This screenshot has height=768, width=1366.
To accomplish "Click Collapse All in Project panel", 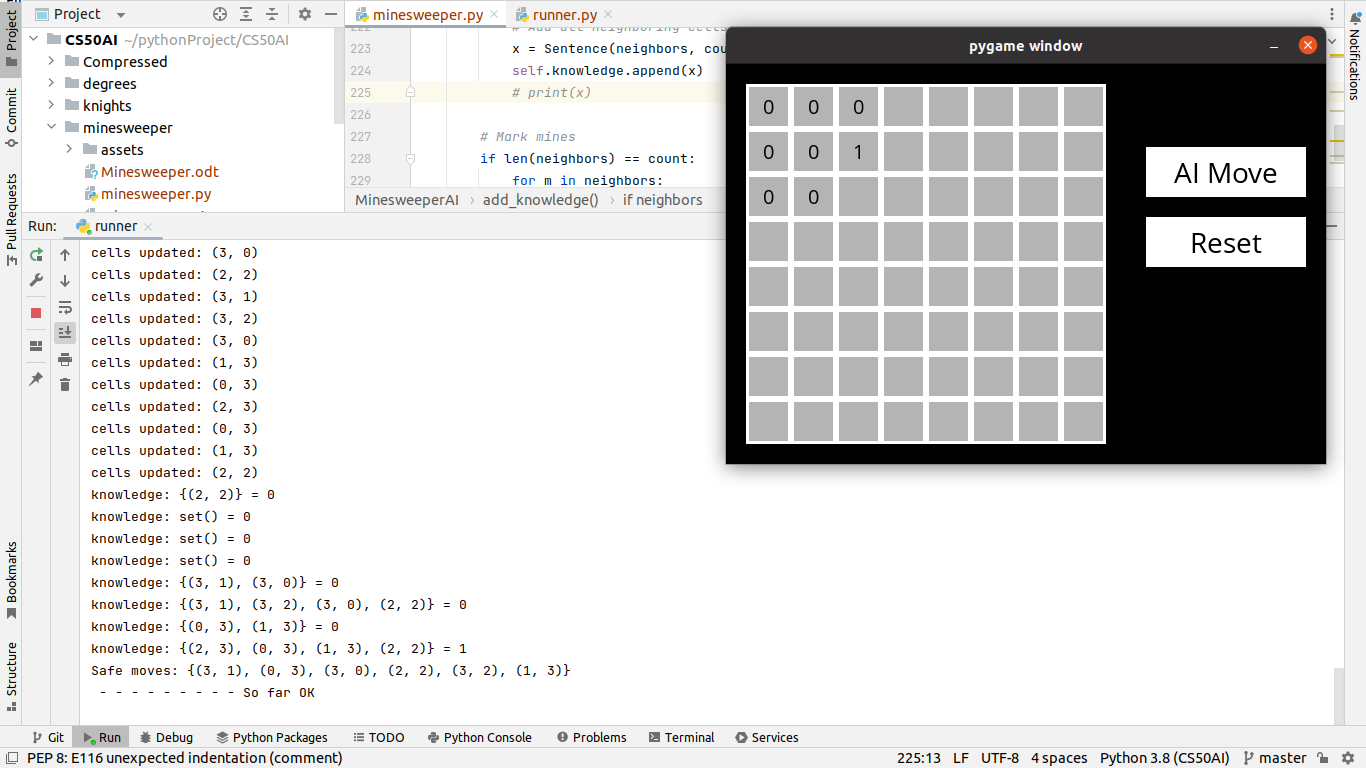I will (272, 14).
